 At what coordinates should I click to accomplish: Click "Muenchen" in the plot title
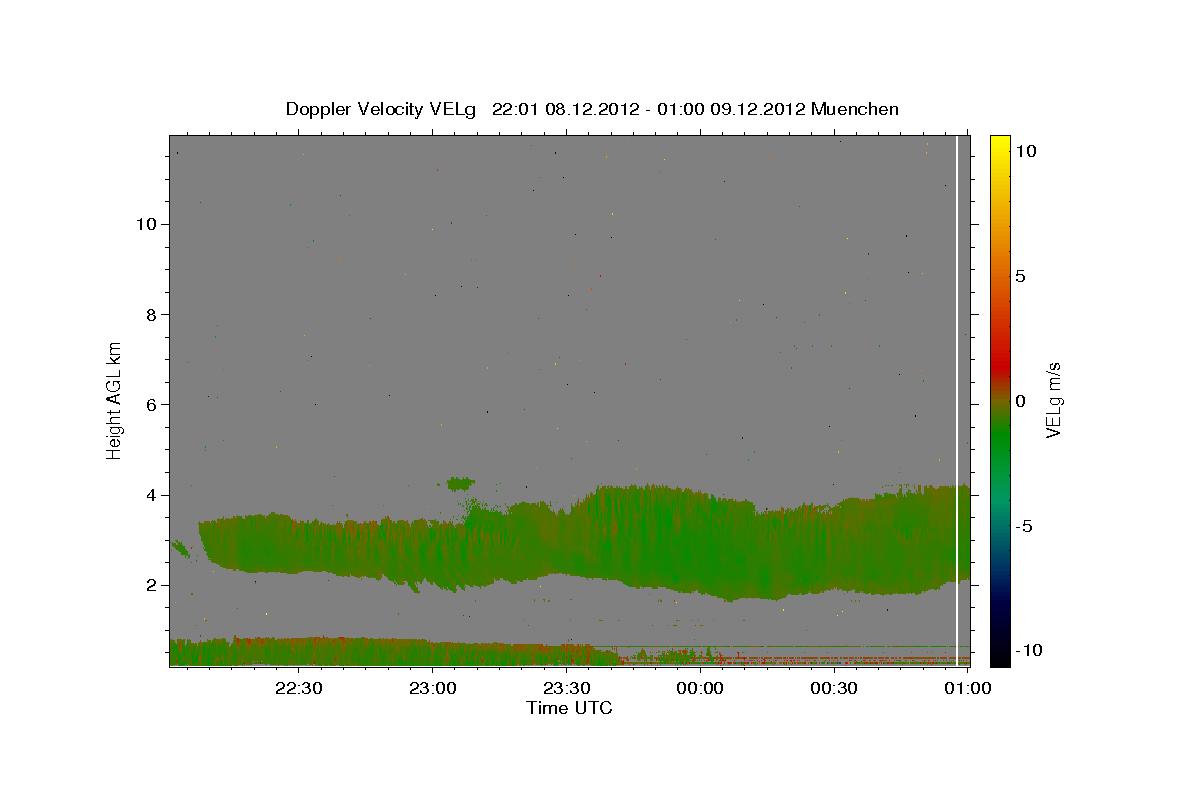[x=855, y=109]
